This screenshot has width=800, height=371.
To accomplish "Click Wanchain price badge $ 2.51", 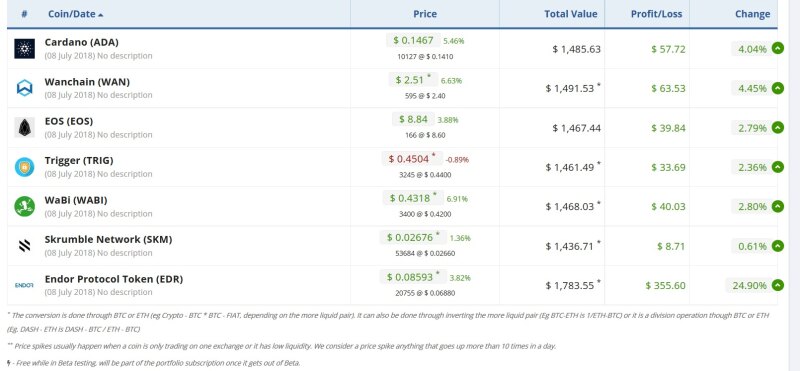I will (x=413, y=80).
